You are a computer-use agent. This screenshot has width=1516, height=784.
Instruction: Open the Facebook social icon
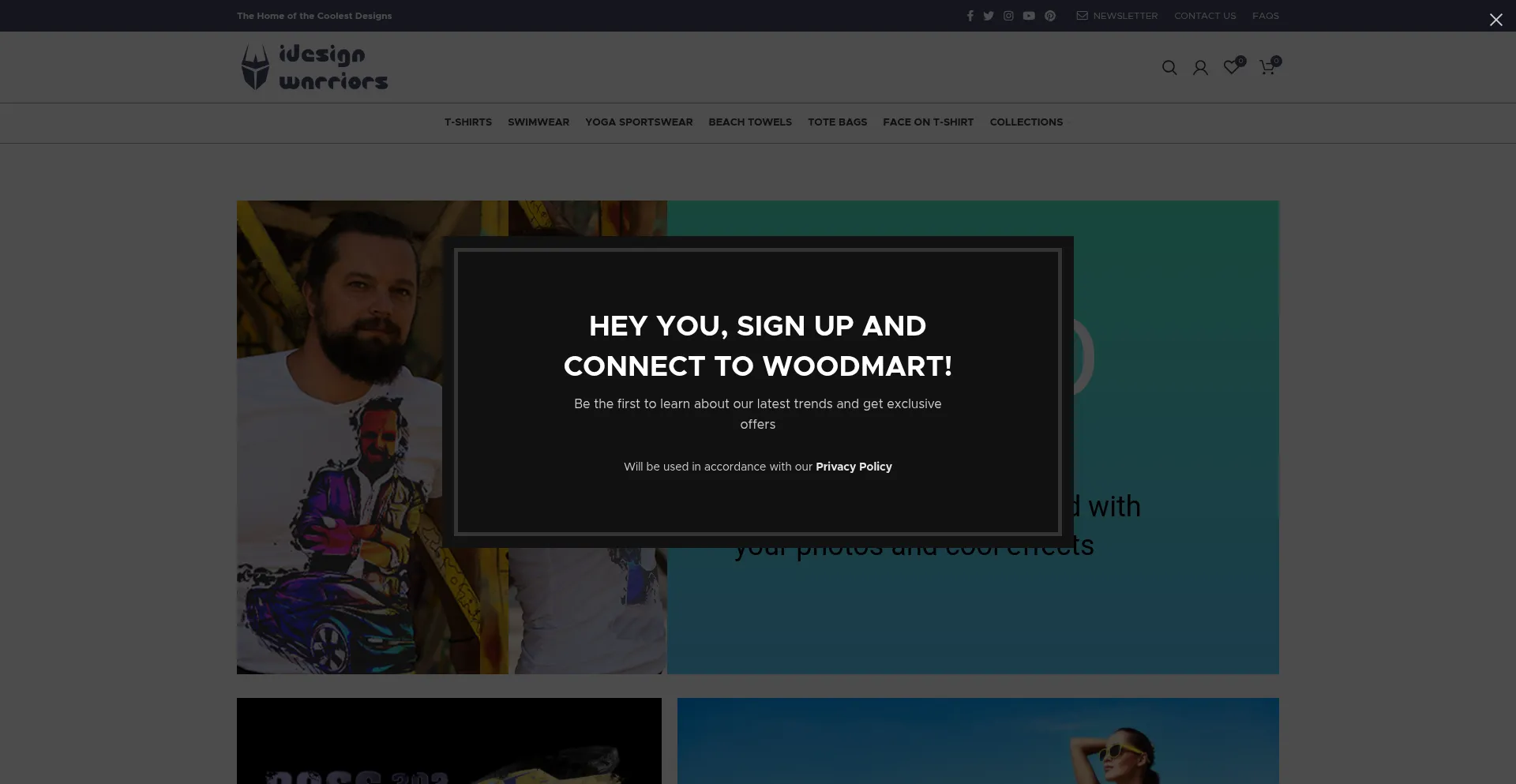coord(970,16)
